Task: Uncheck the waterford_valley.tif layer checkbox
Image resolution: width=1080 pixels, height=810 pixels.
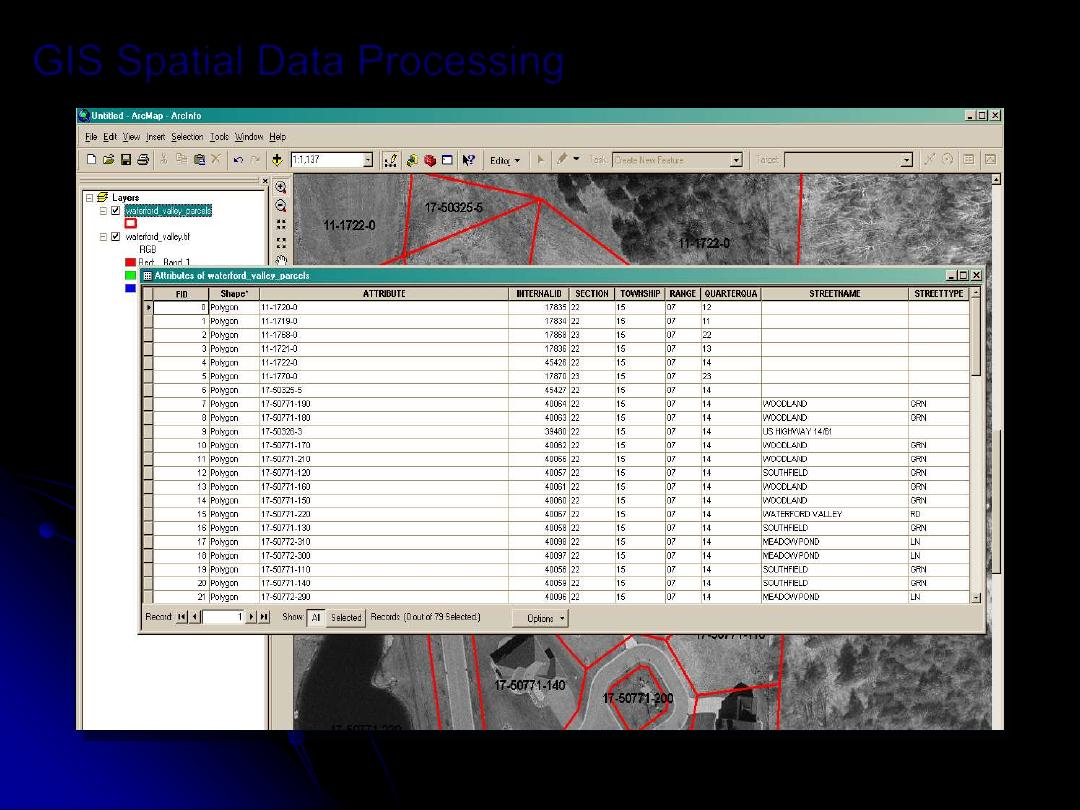Action: point(116,236)
